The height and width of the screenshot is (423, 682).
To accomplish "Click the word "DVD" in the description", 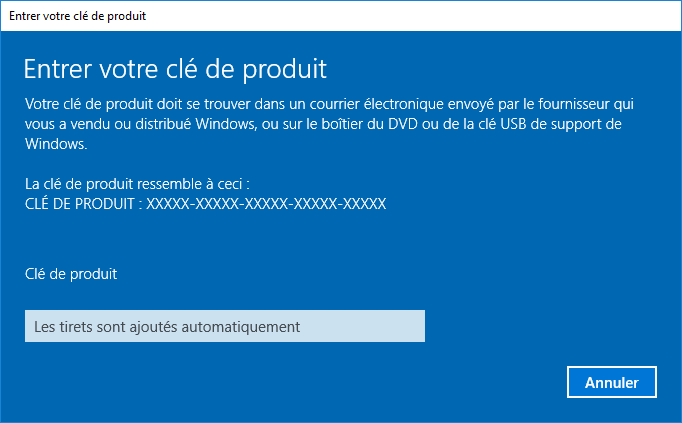I will click(414, 124).
